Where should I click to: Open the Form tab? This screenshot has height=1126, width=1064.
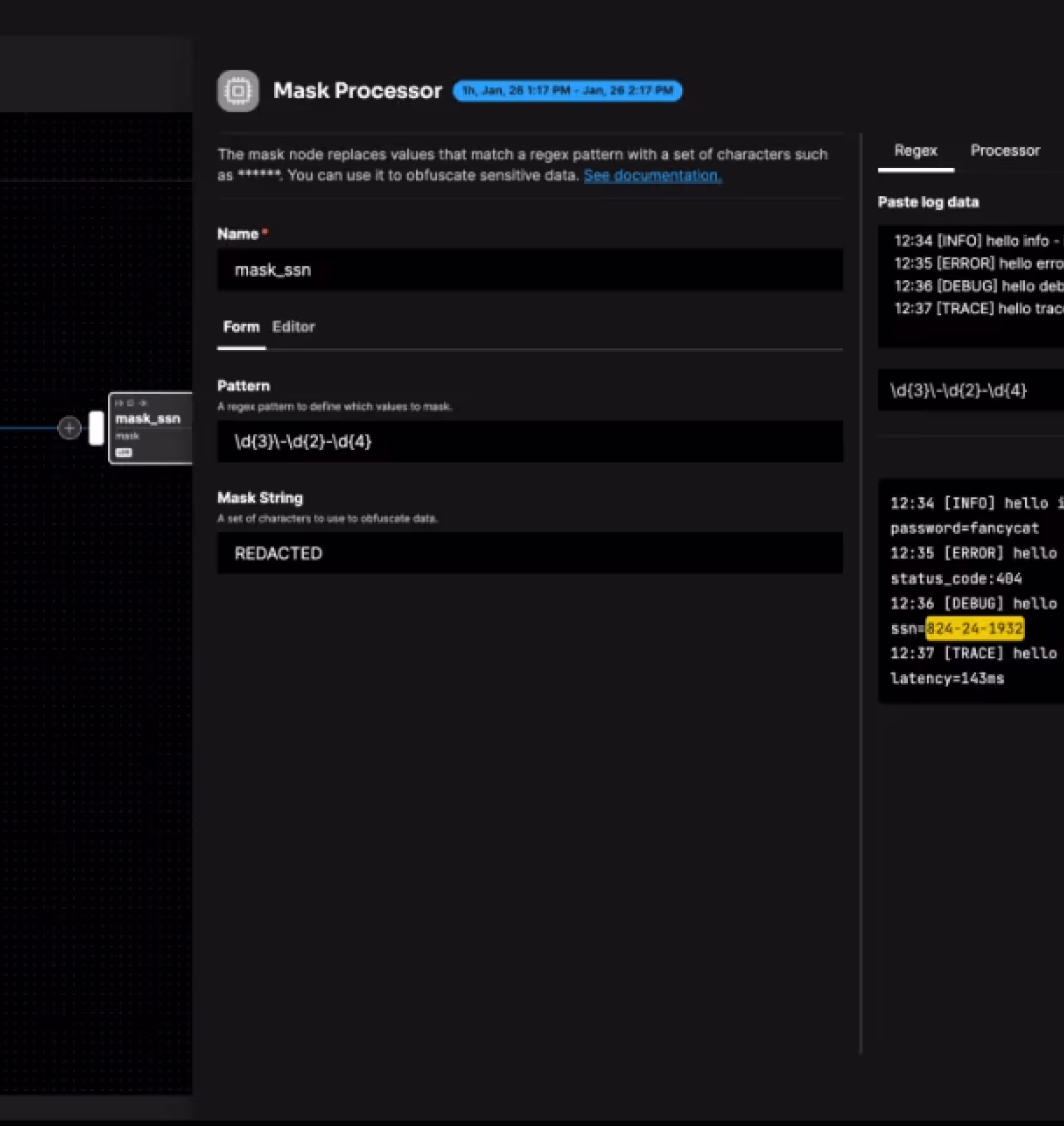241,327
